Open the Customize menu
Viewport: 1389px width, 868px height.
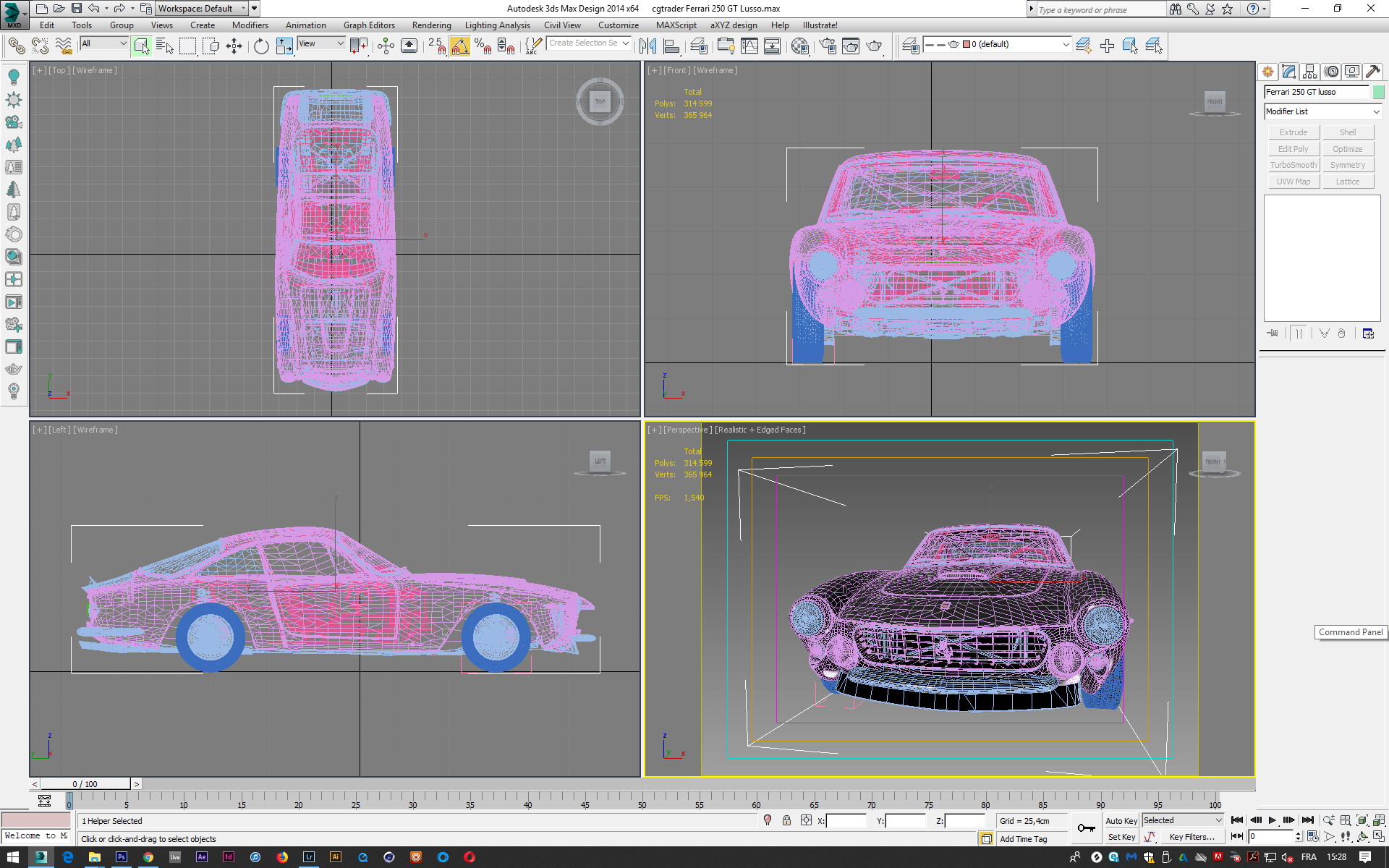click(619, 25)
